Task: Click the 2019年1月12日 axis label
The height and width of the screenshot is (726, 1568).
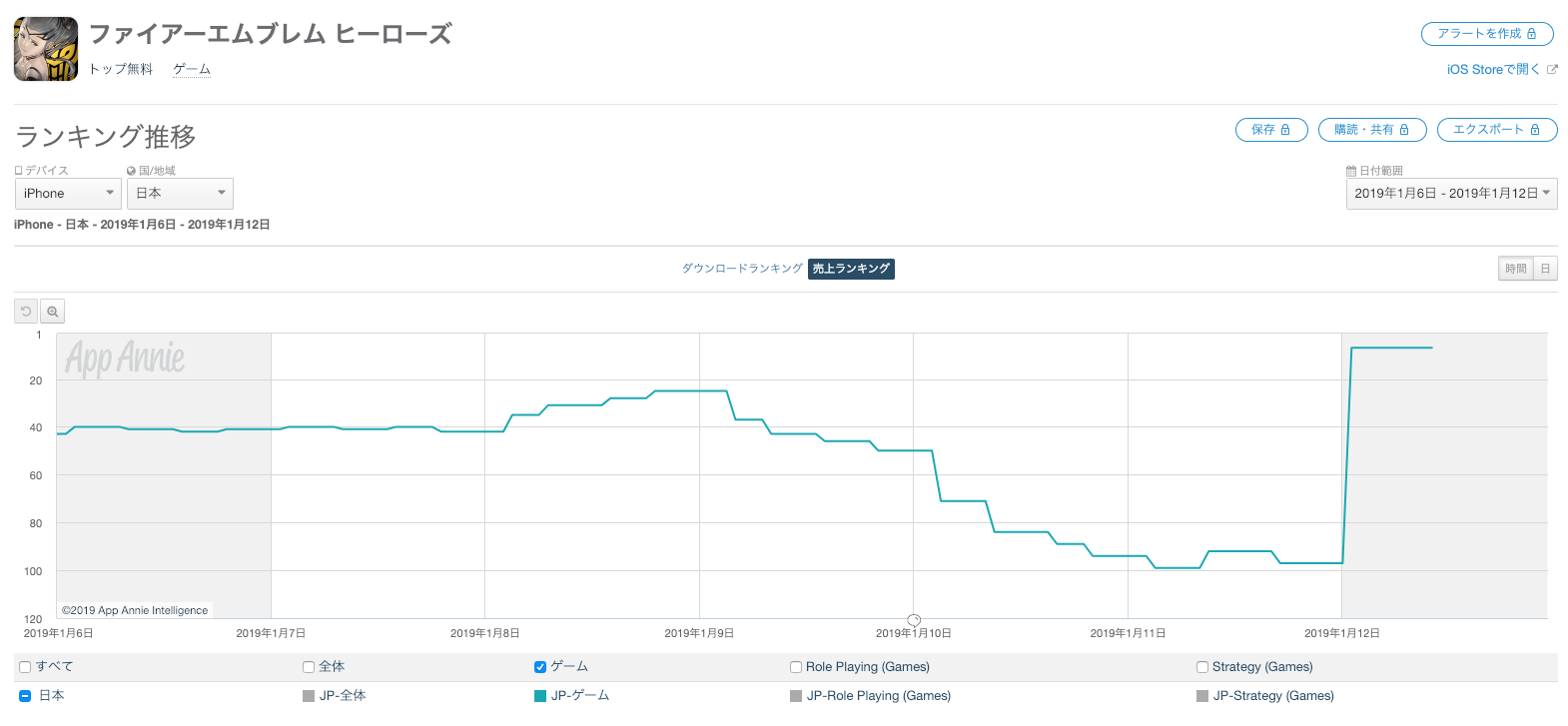Action: pyautogui.click(x=1342, y=633)
